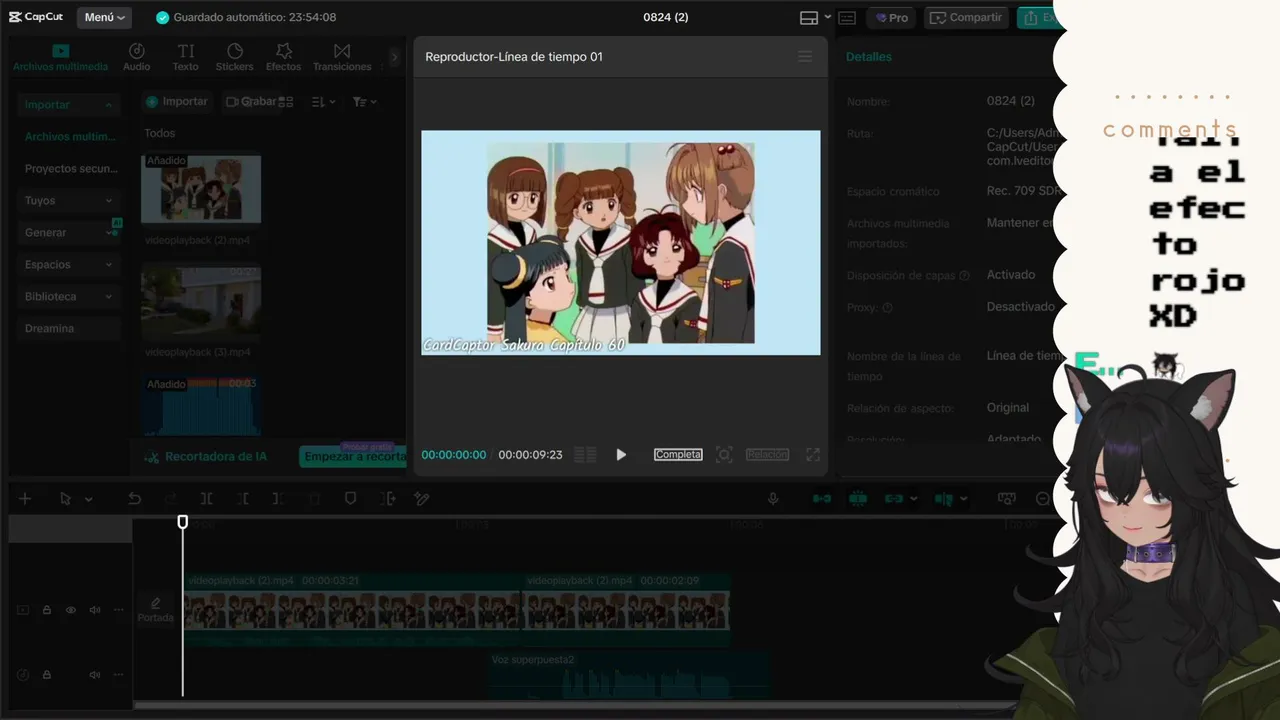1280x720 pixels.
Task: Undo the last action
Action: click(134, 498)
